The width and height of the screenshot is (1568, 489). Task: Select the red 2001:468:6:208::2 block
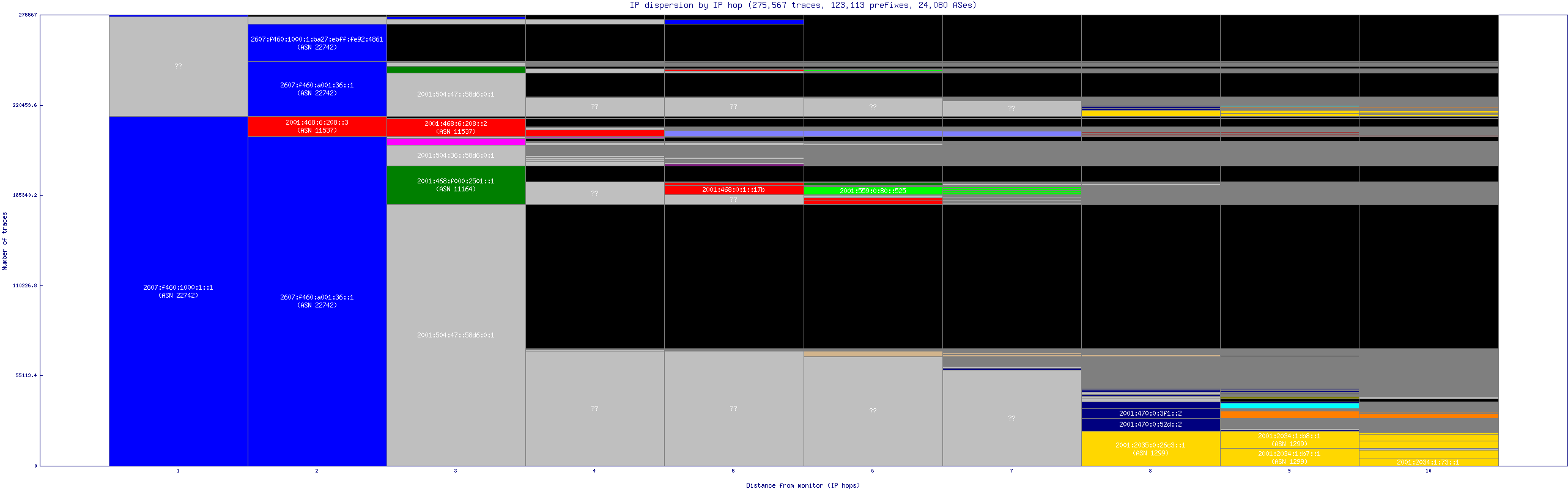click(456, 128)
